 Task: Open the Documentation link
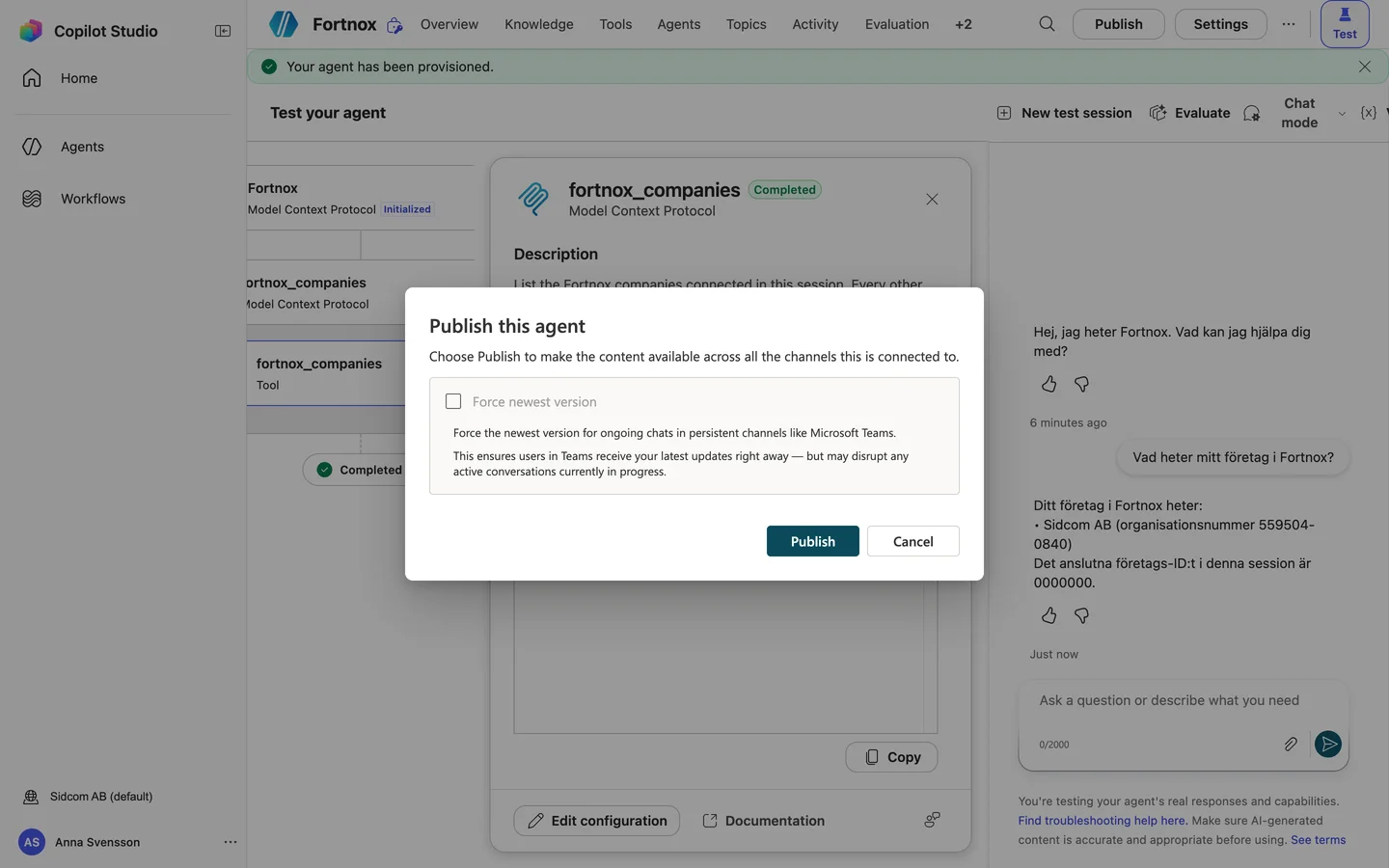(x=763, y=821)
